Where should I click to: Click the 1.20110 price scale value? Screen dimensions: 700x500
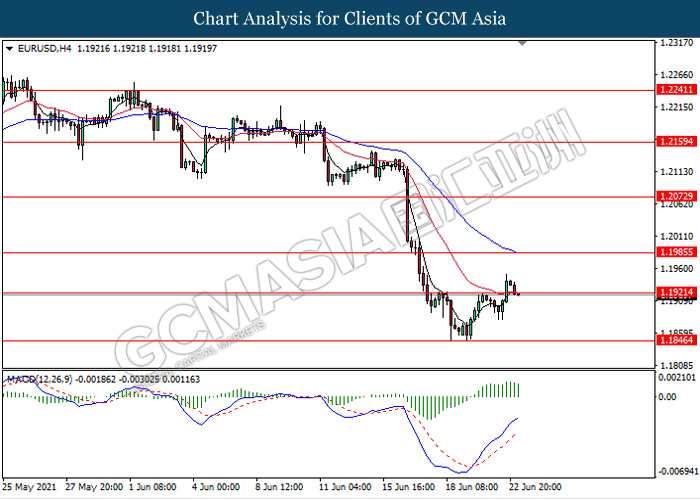pos(677,237)
